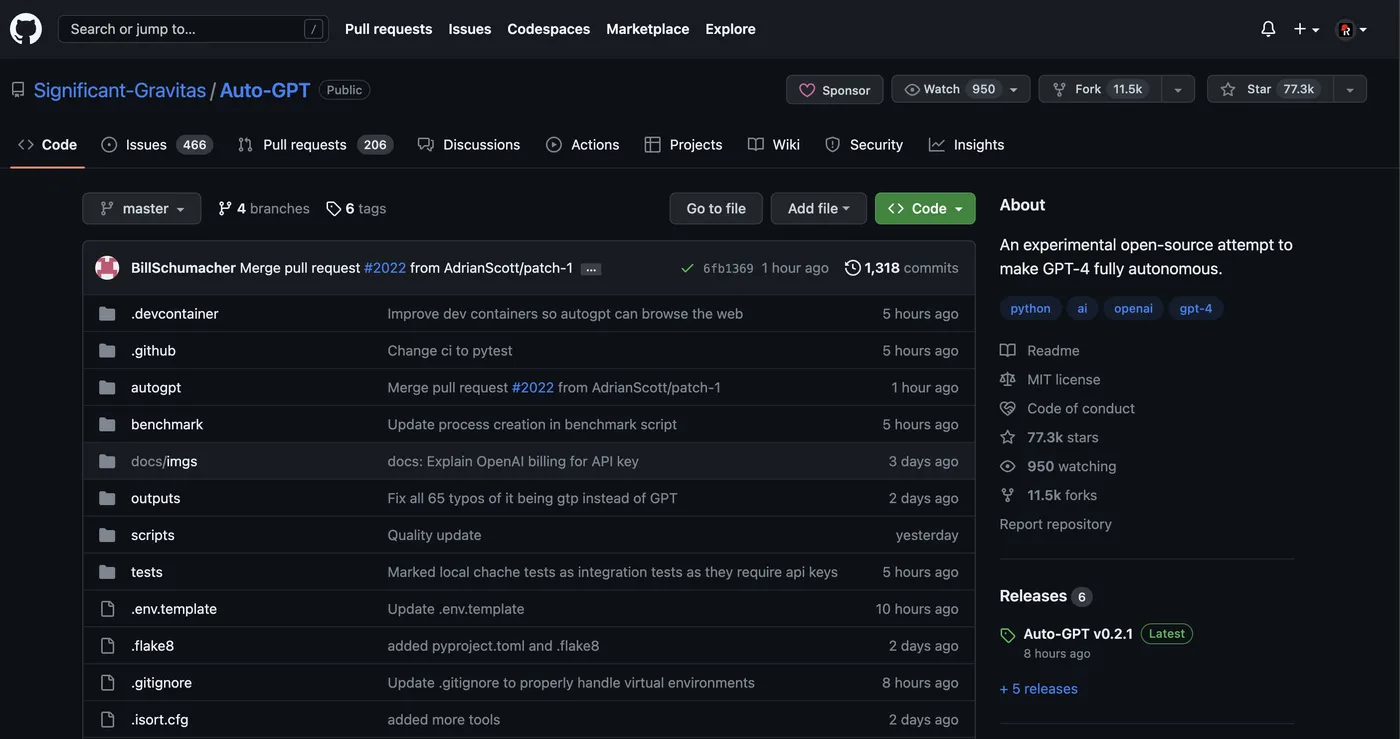The image size is (1400, 739).
Task: Switch to the Security tab
Action: [864, 144]
